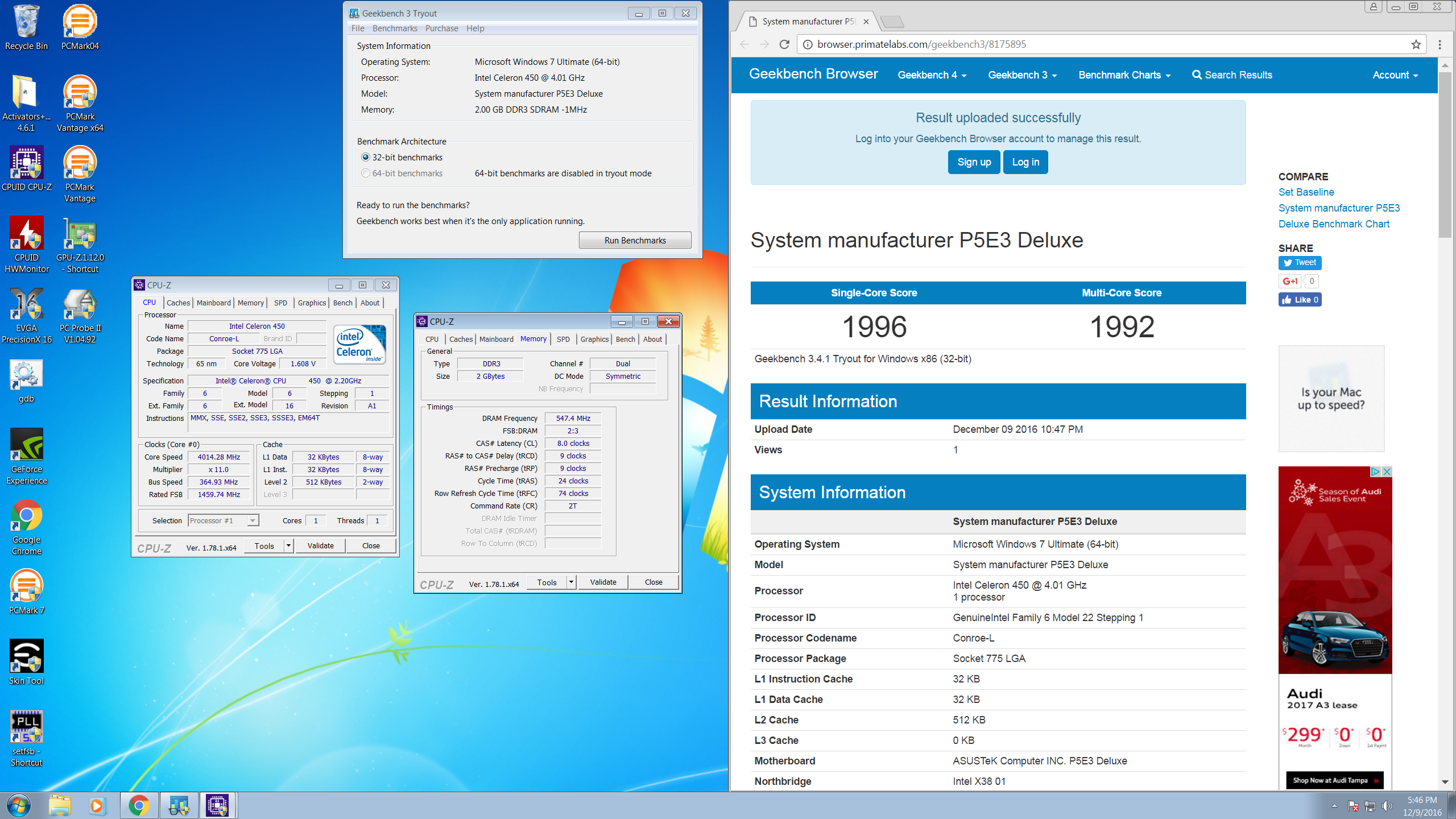Open CPUID HWMonitor desktop shortcut
This screenshot has height=819, width=1456.
[26, 245]
